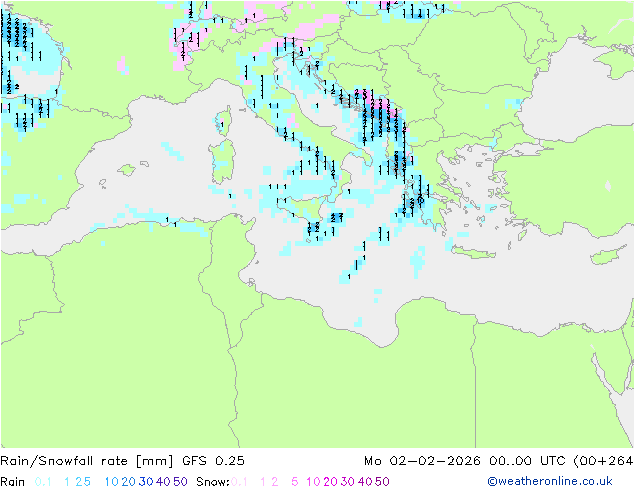The height and width of the screenshot is (490, 634).
Task: Select the Snow legend value 40
Action: pos(365,482)
